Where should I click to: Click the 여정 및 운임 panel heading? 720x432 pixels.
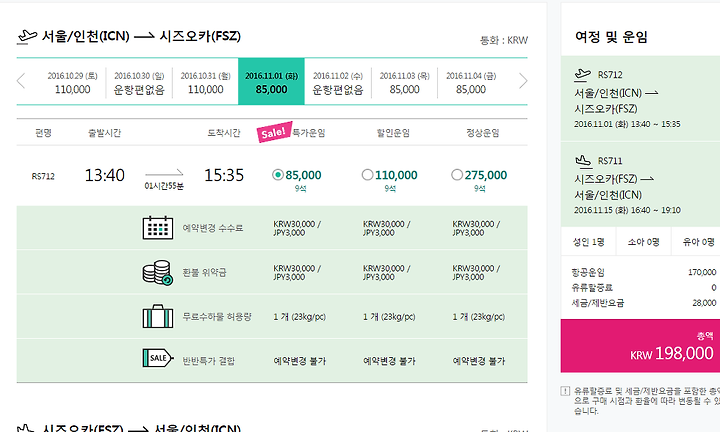point(611,37)
